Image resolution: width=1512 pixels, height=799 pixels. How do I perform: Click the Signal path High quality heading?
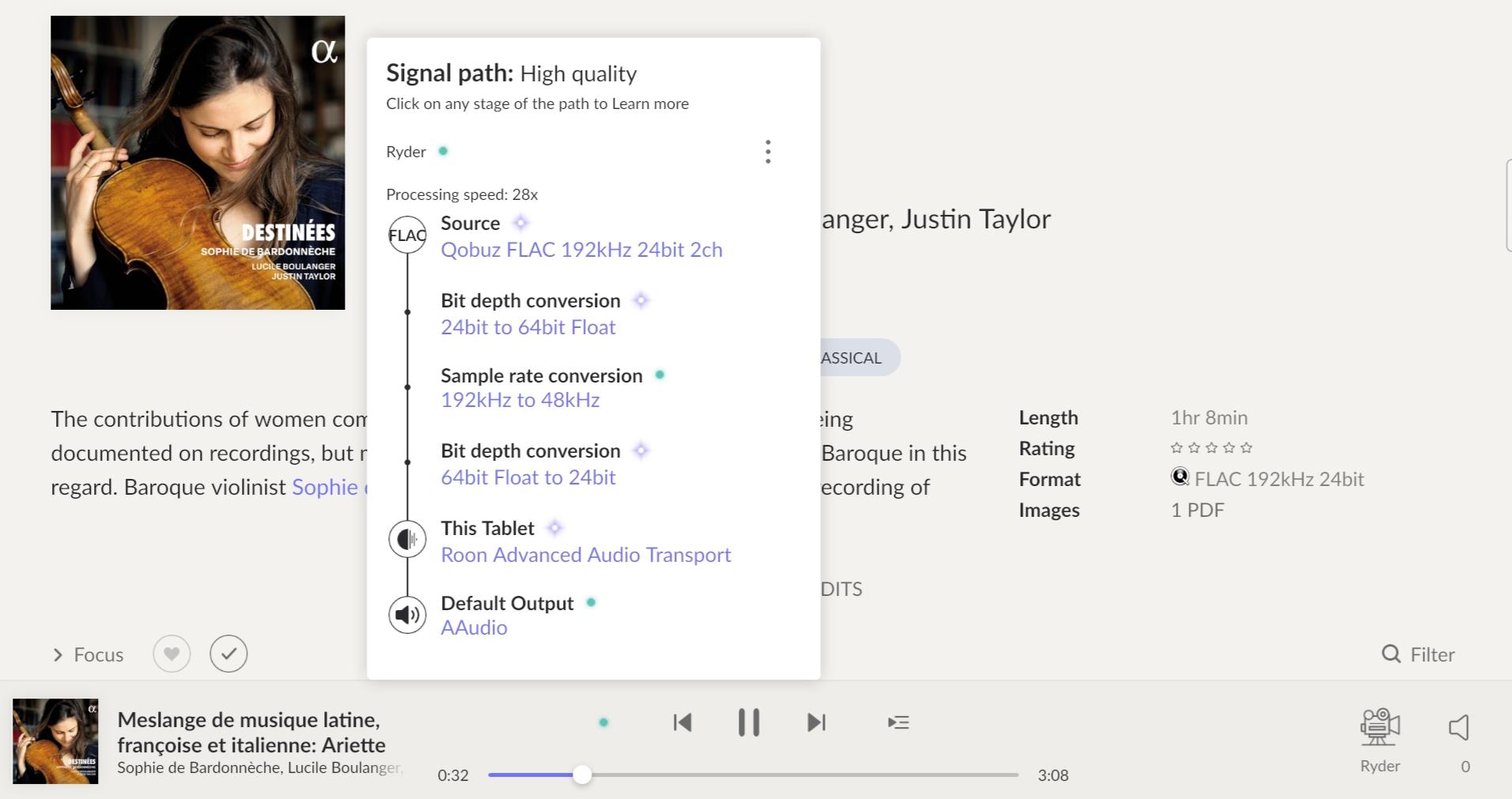(x=512, y=73)
